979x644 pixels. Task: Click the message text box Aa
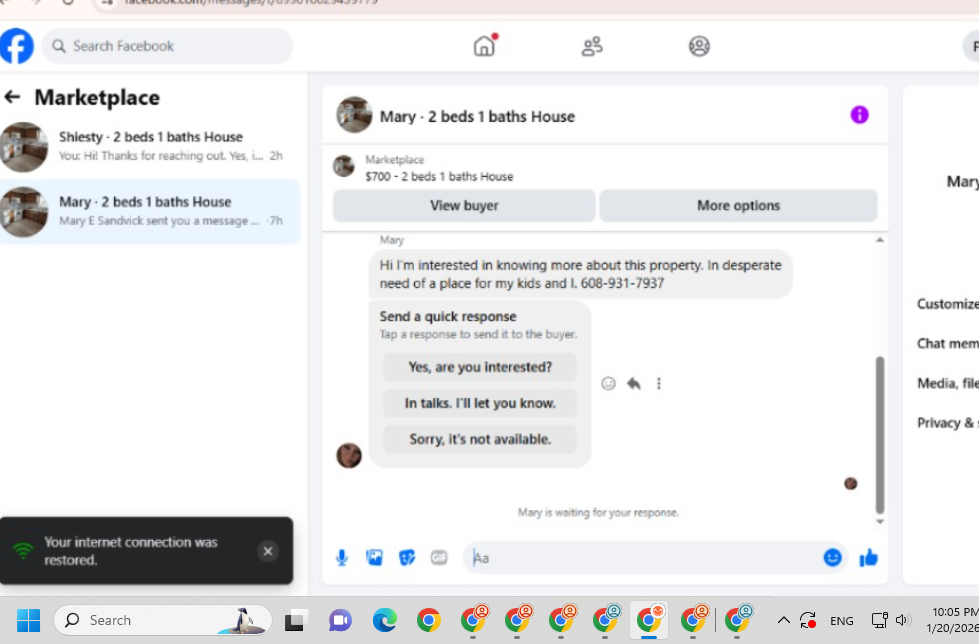tap(643, 558)
